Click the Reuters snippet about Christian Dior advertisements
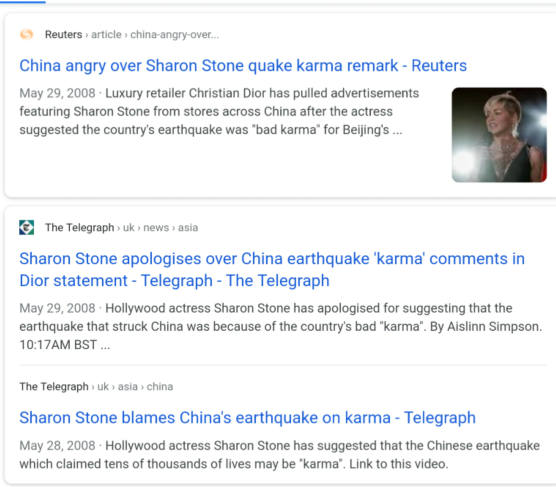The image size is (556, 487). (x=219, y=111)
